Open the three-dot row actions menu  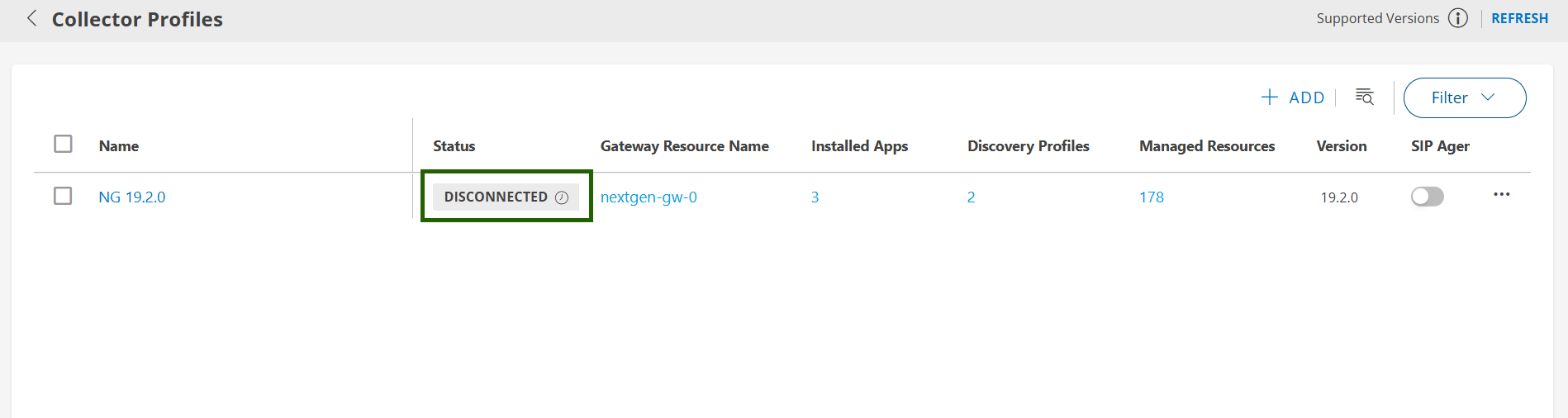(x=1501, y=195)
